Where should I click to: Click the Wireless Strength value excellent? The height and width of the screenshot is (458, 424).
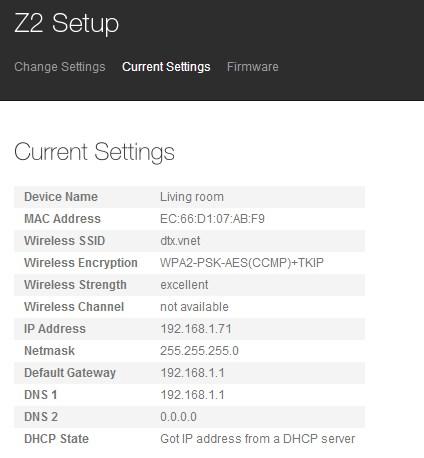point(184,285)
